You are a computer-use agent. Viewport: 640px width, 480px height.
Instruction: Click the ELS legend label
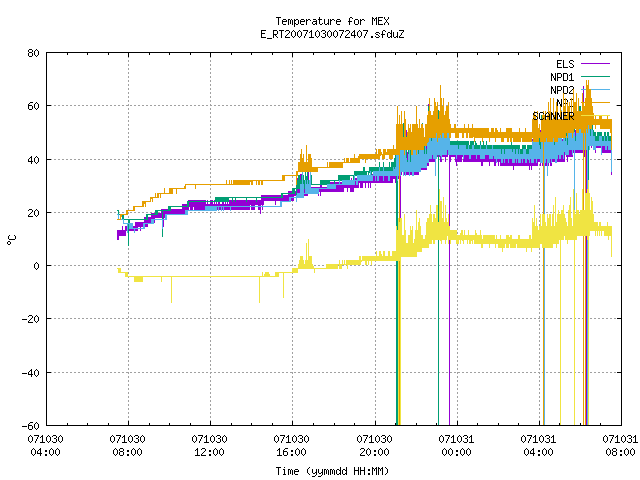point(565,64)
